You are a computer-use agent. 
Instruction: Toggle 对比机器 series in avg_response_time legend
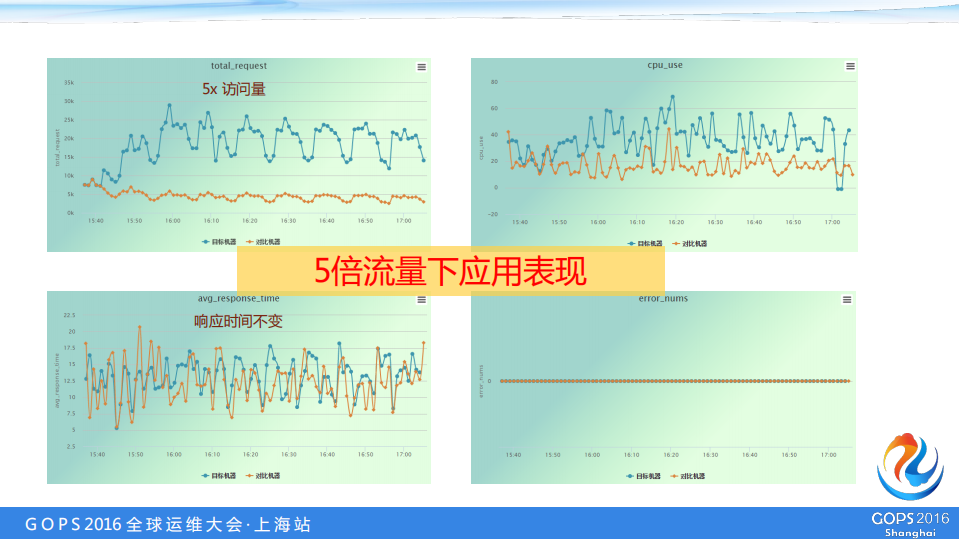pyautogui.click(x=263, y=475)
